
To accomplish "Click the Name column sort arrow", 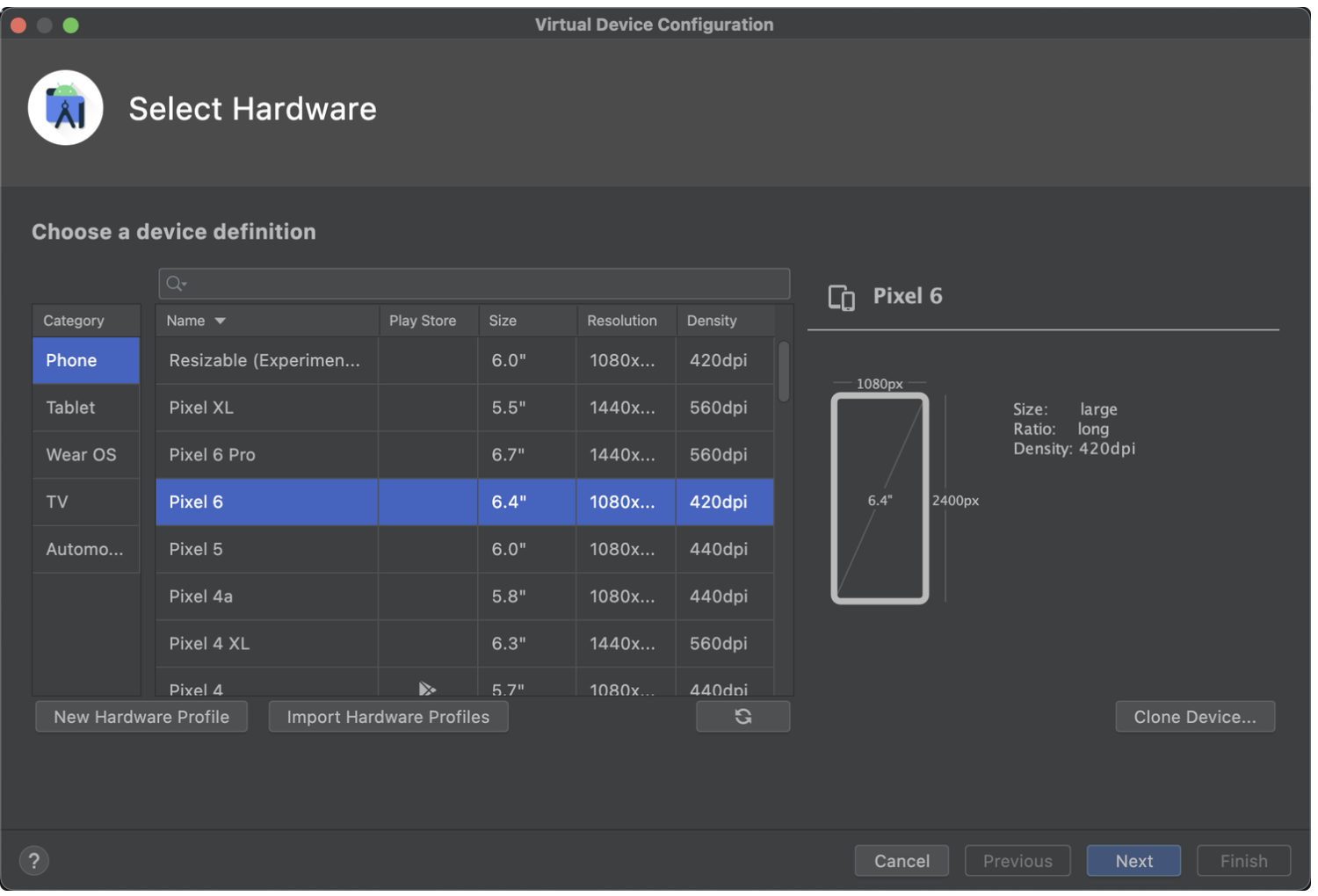I will click(221, 321).
